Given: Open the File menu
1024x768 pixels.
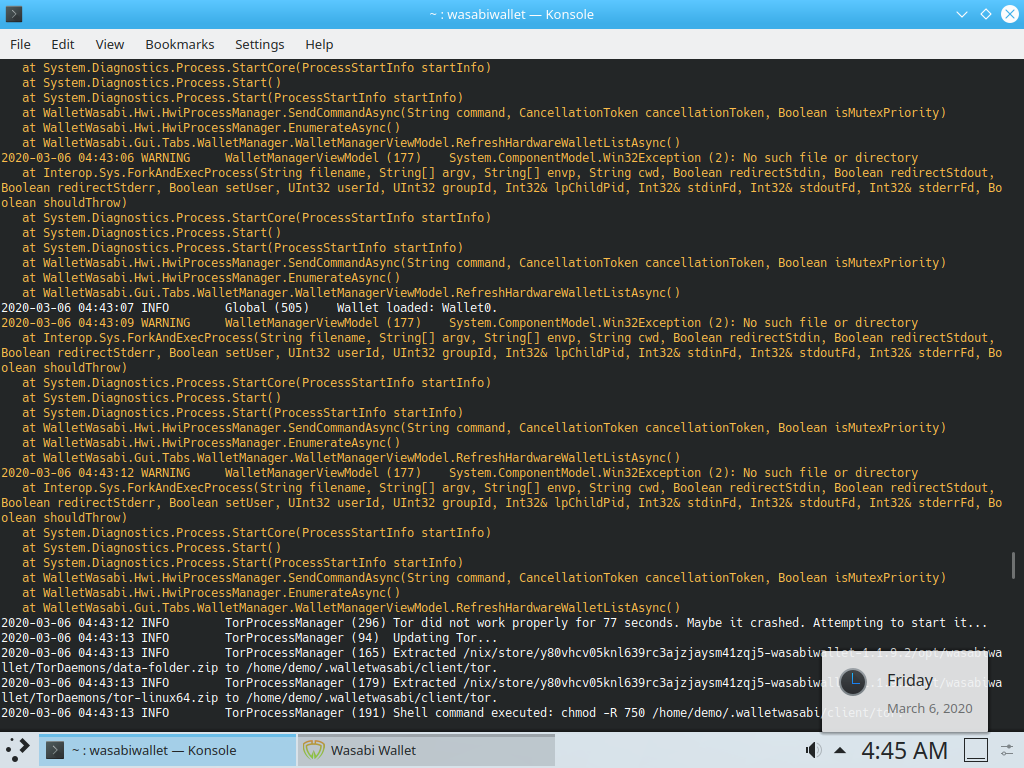Looking at the screenshot, I should point(20,44).
